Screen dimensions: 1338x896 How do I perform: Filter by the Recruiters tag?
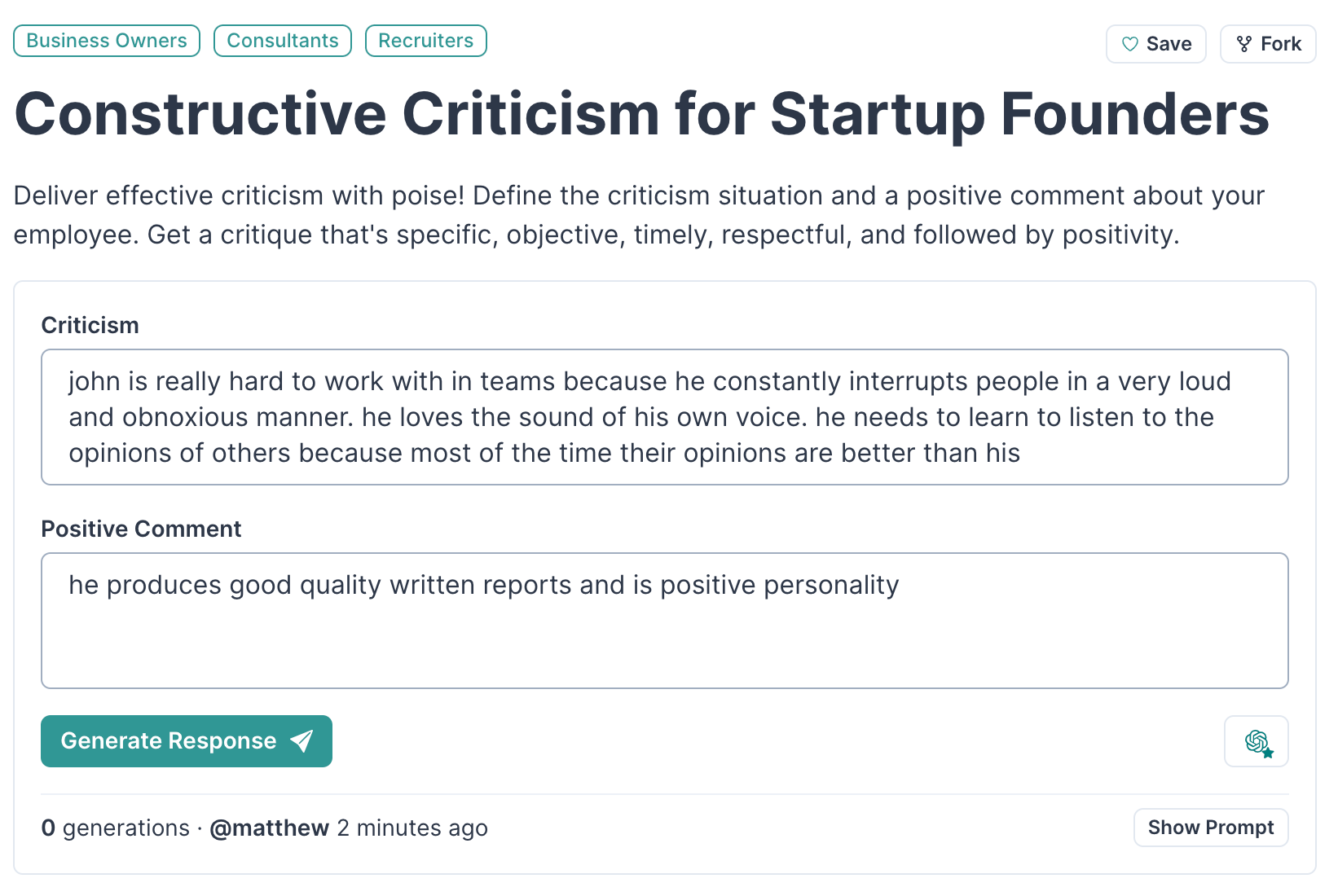pos(425,41)
